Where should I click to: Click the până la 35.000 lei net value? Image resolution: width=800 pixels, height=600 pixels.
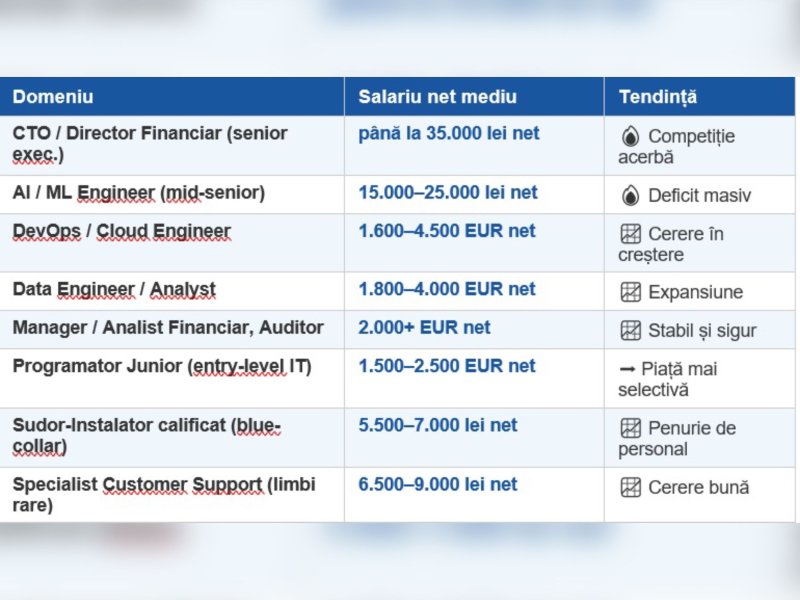tap(449, 133)
